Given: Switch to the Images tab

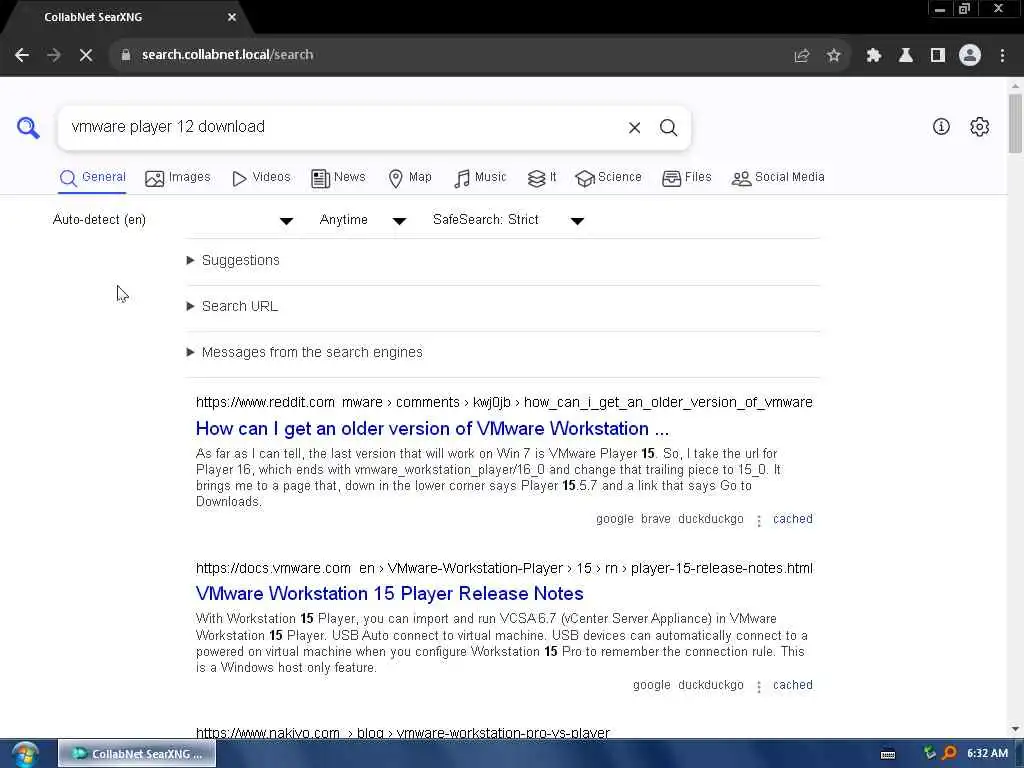Looking at the screenshot, I should (x=178, y=178).
